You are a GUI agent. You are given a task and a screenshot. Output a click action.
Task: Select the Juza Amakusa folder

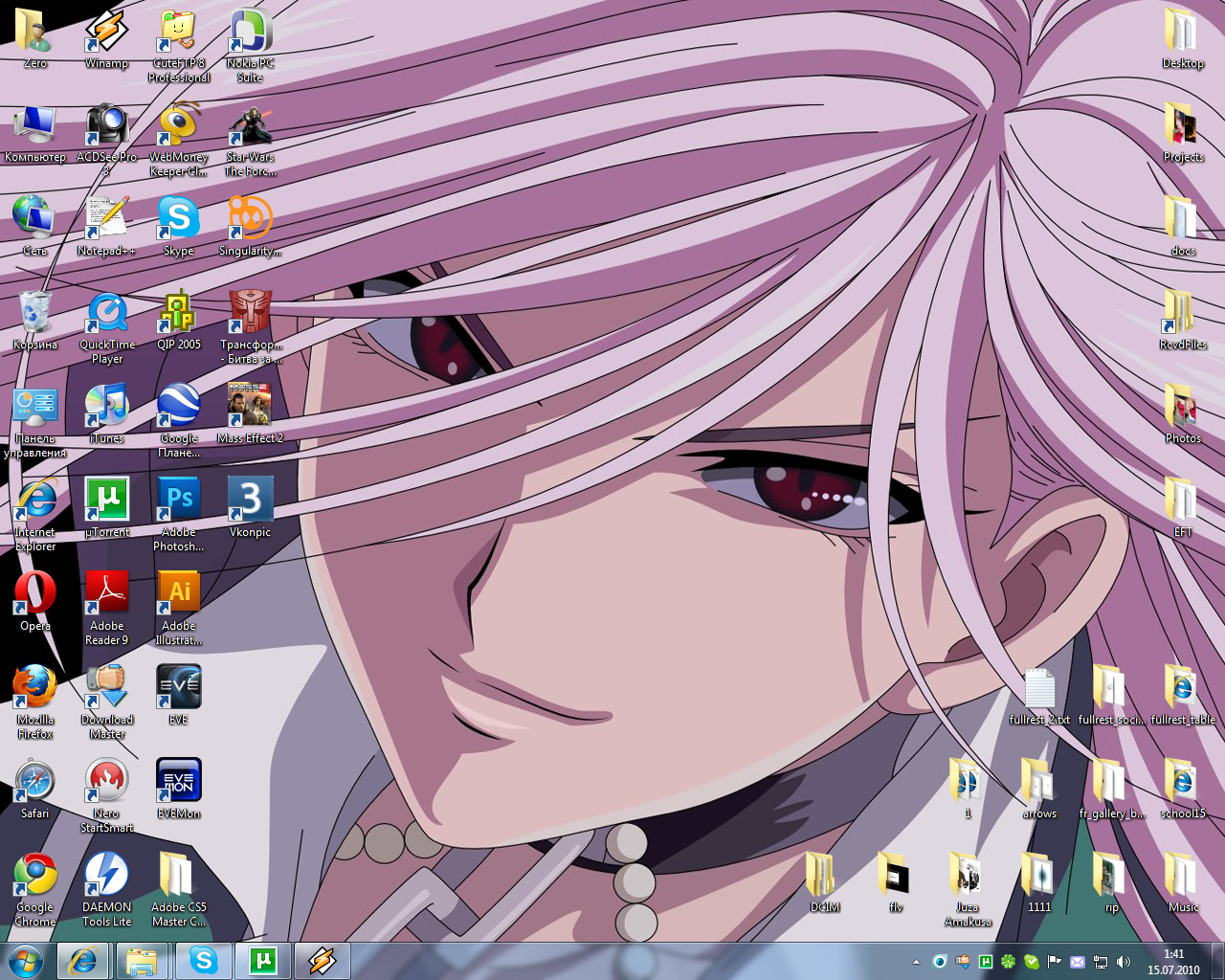(968, 890)
